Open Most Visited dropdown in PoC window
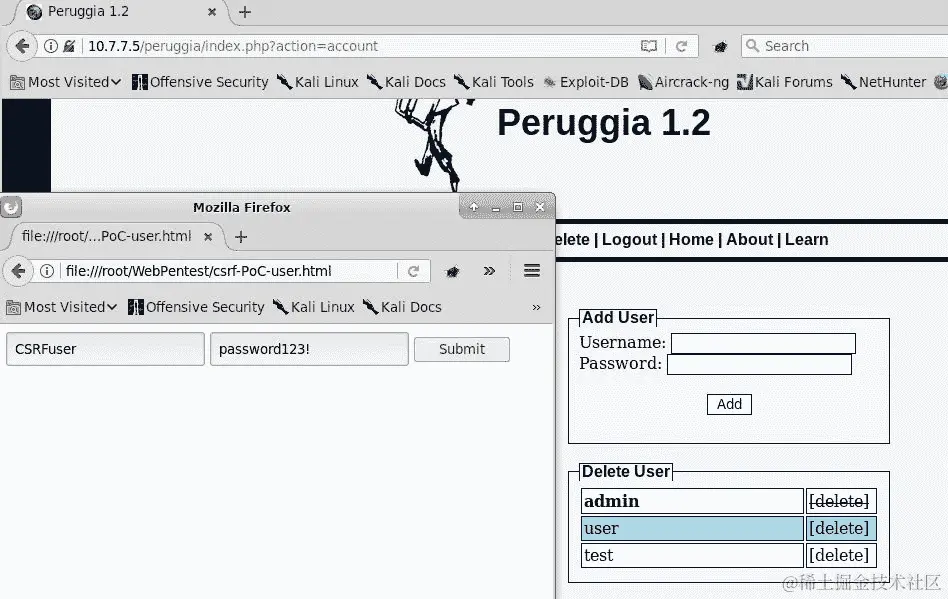The height and width of the screenshot is (599, 948). point(62,307)
